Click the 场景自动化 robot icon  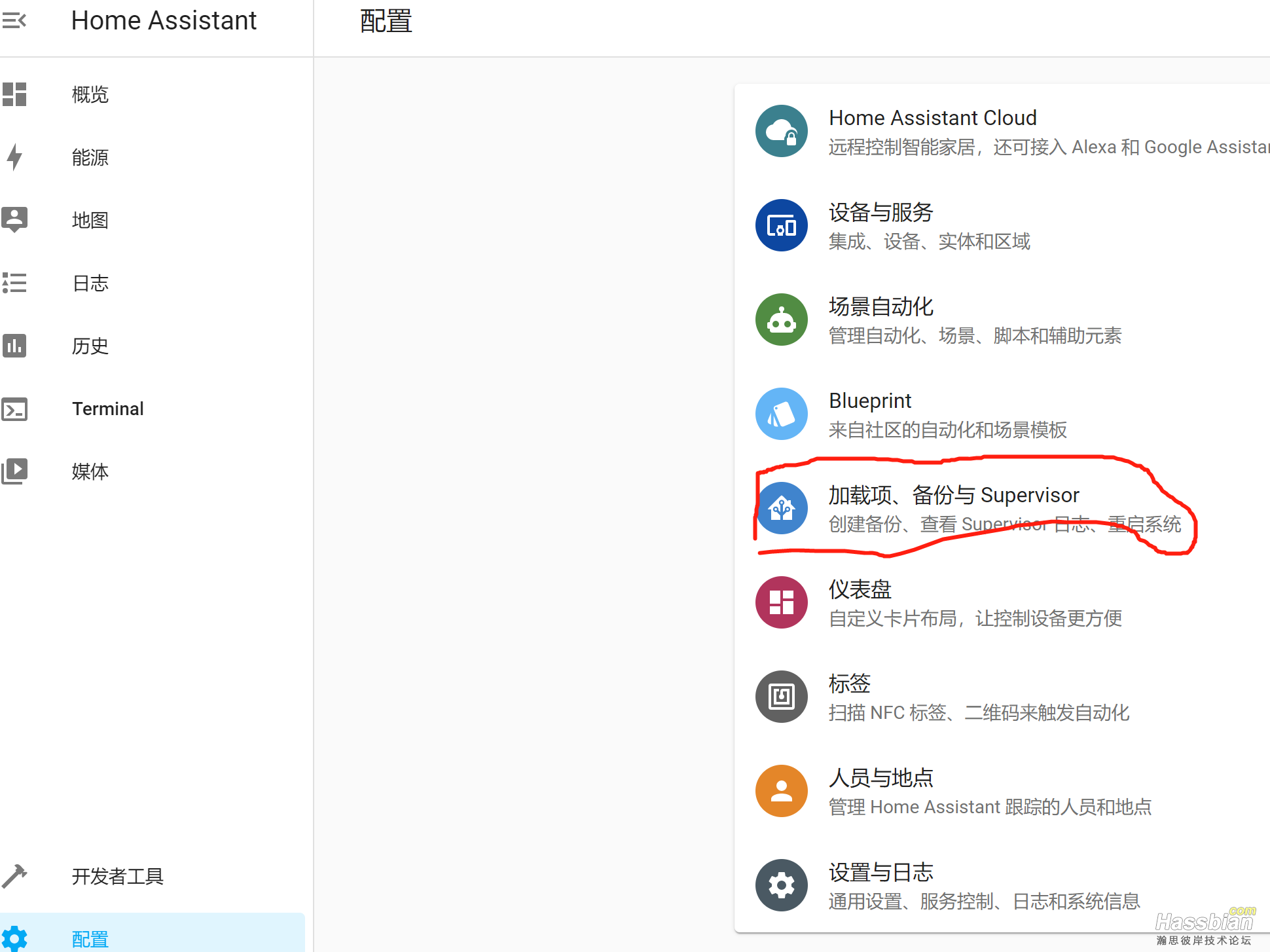782,320
